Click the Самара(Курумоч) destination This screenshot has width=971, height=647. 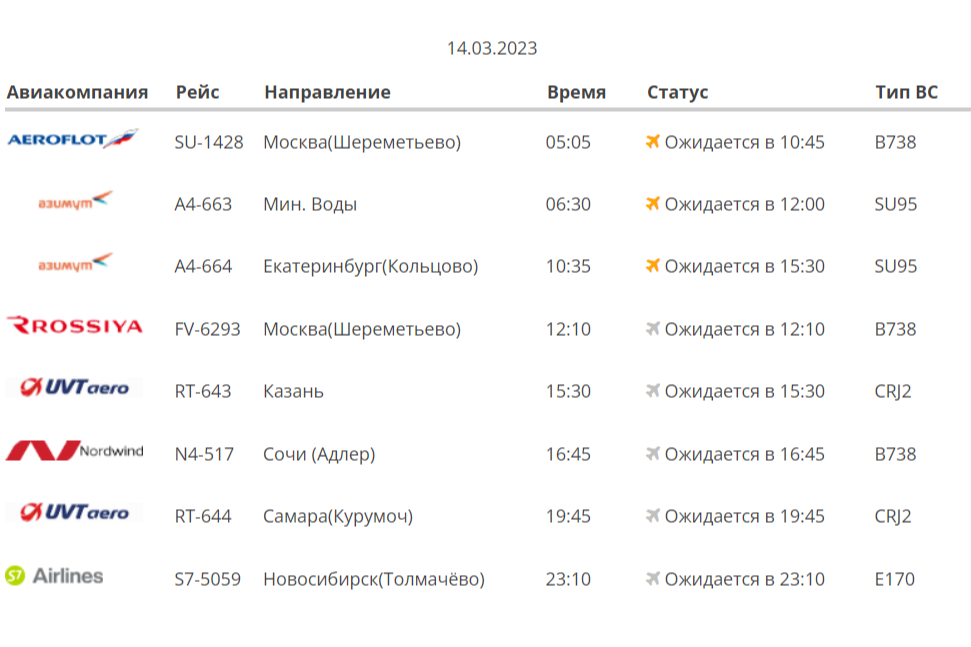tap(338, 516)
